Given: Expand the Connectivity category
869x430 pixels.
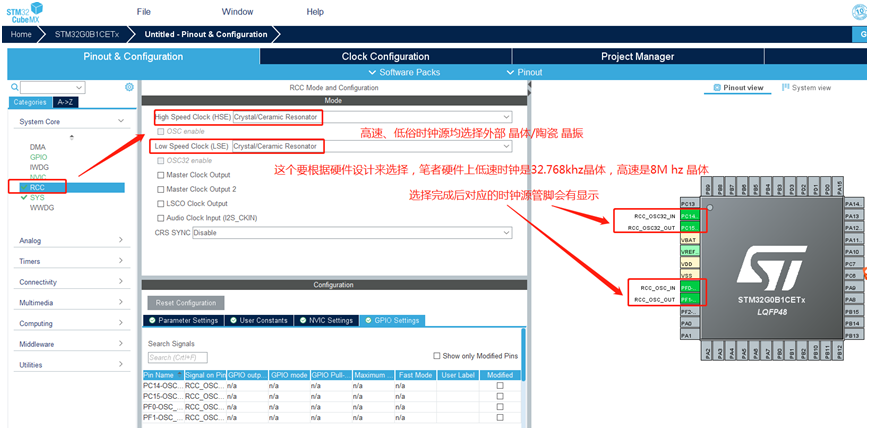Looking at the screenshot, I should 71,282.
